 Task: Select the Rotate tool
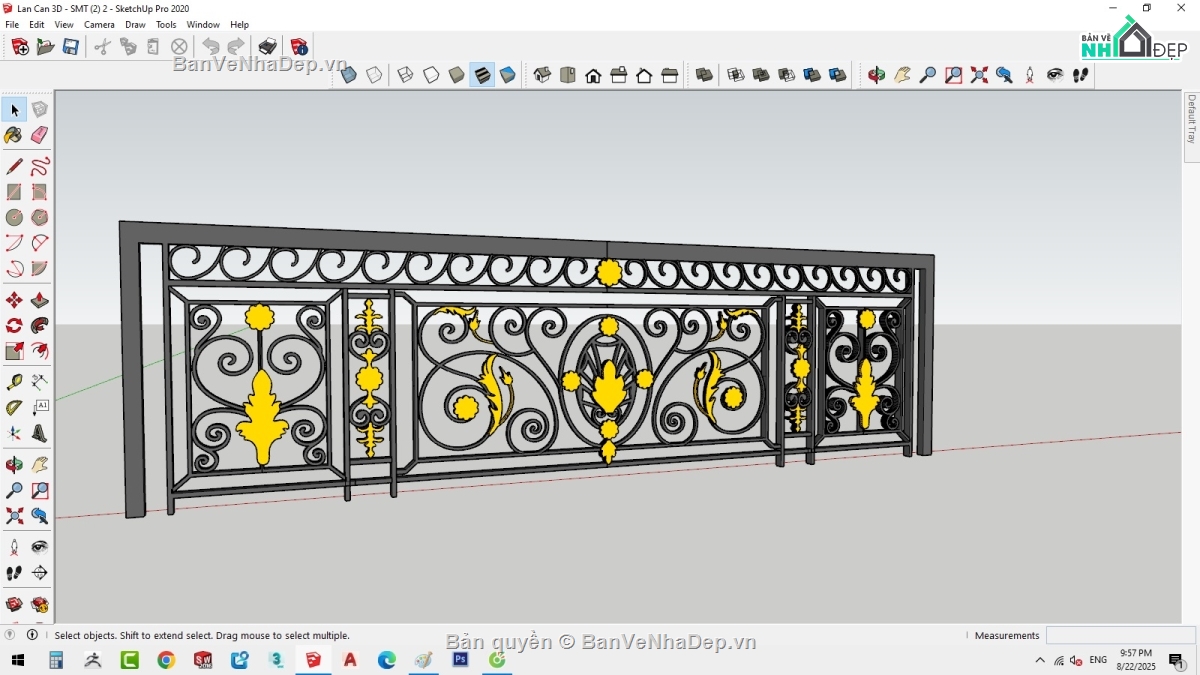pyautogui.click(x=14, y=325)
